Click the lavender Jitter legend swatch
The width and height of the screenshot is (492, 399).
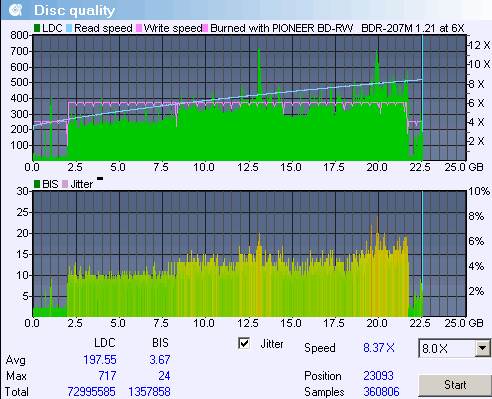(65, 184)
